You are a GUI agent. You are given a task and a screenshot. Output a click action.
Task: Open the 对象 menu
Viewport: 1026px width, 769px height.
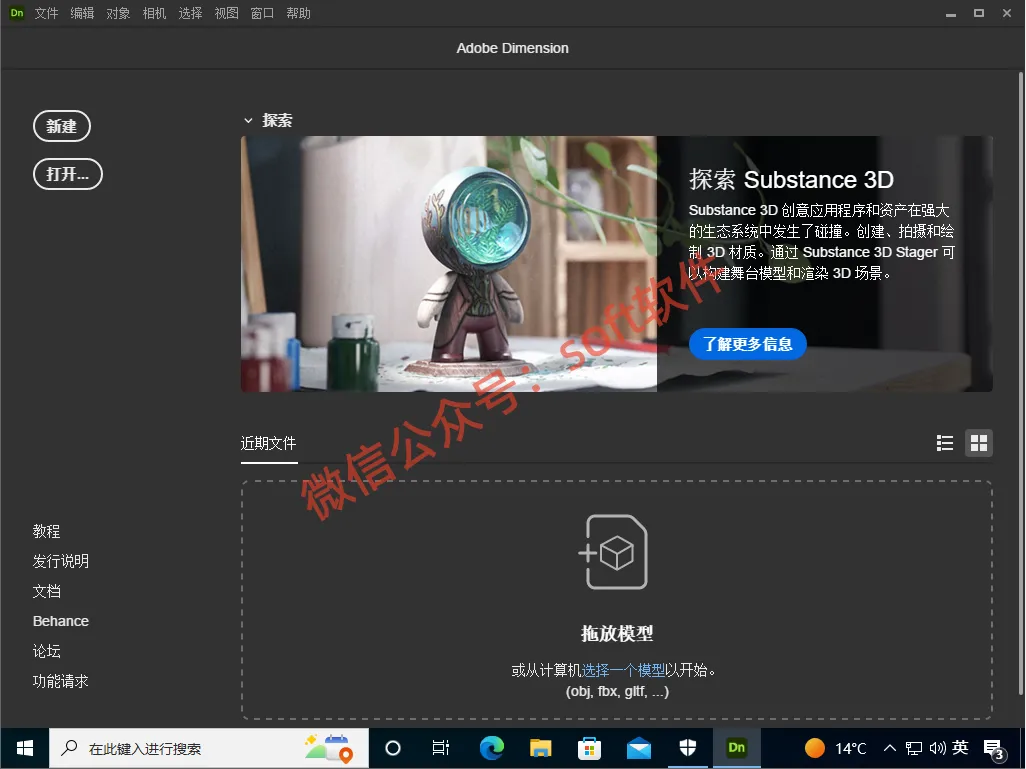tap(118, 13)
